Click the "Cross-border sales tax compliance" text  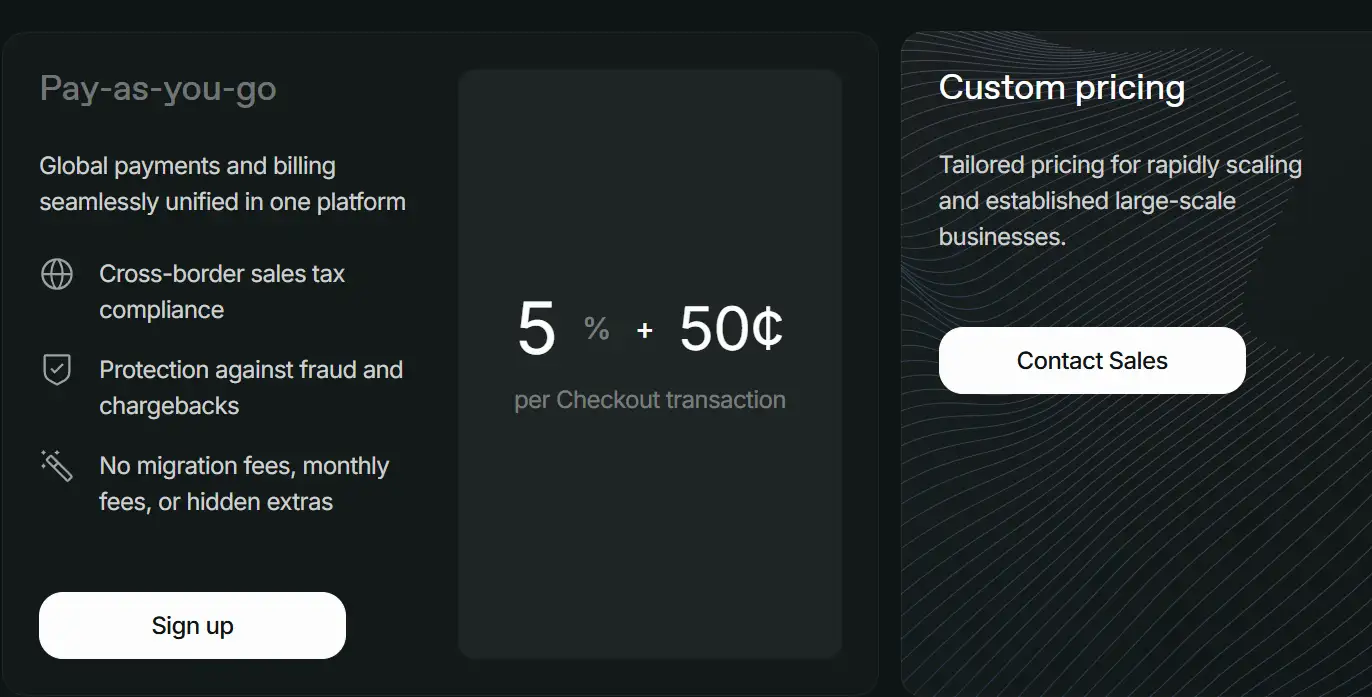(222, 292)
